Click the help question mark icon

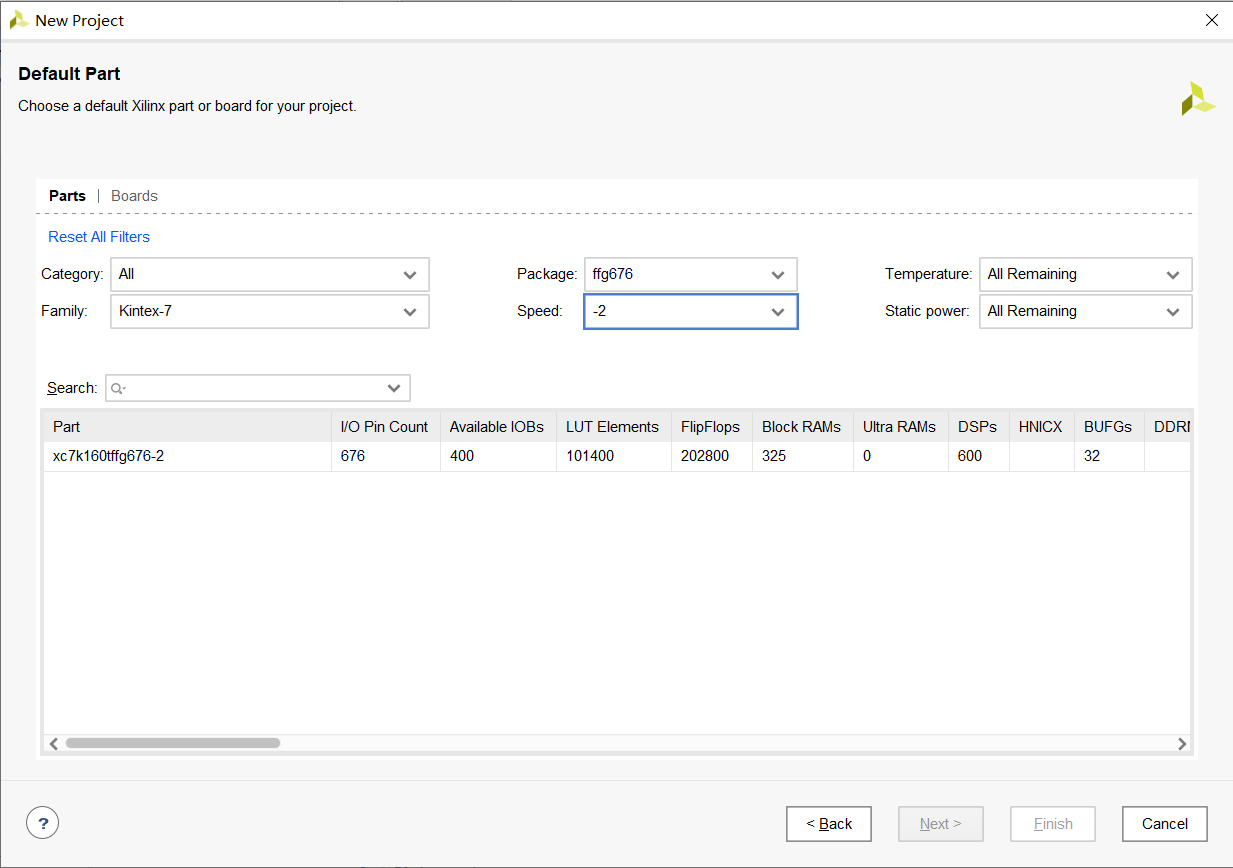pos(42,823)
